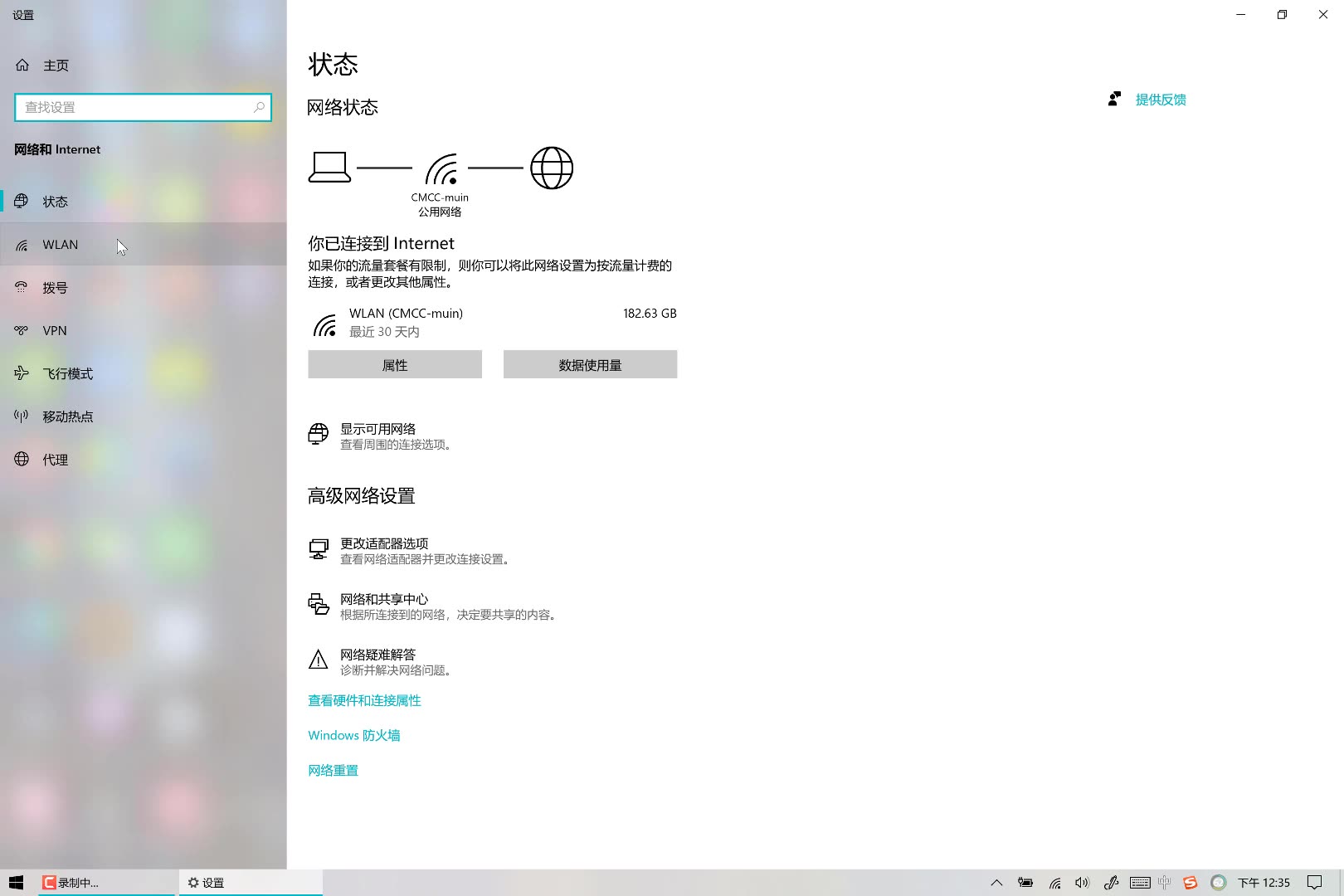Click the airplane icon beside 飞行模式

tap(22, 373)
